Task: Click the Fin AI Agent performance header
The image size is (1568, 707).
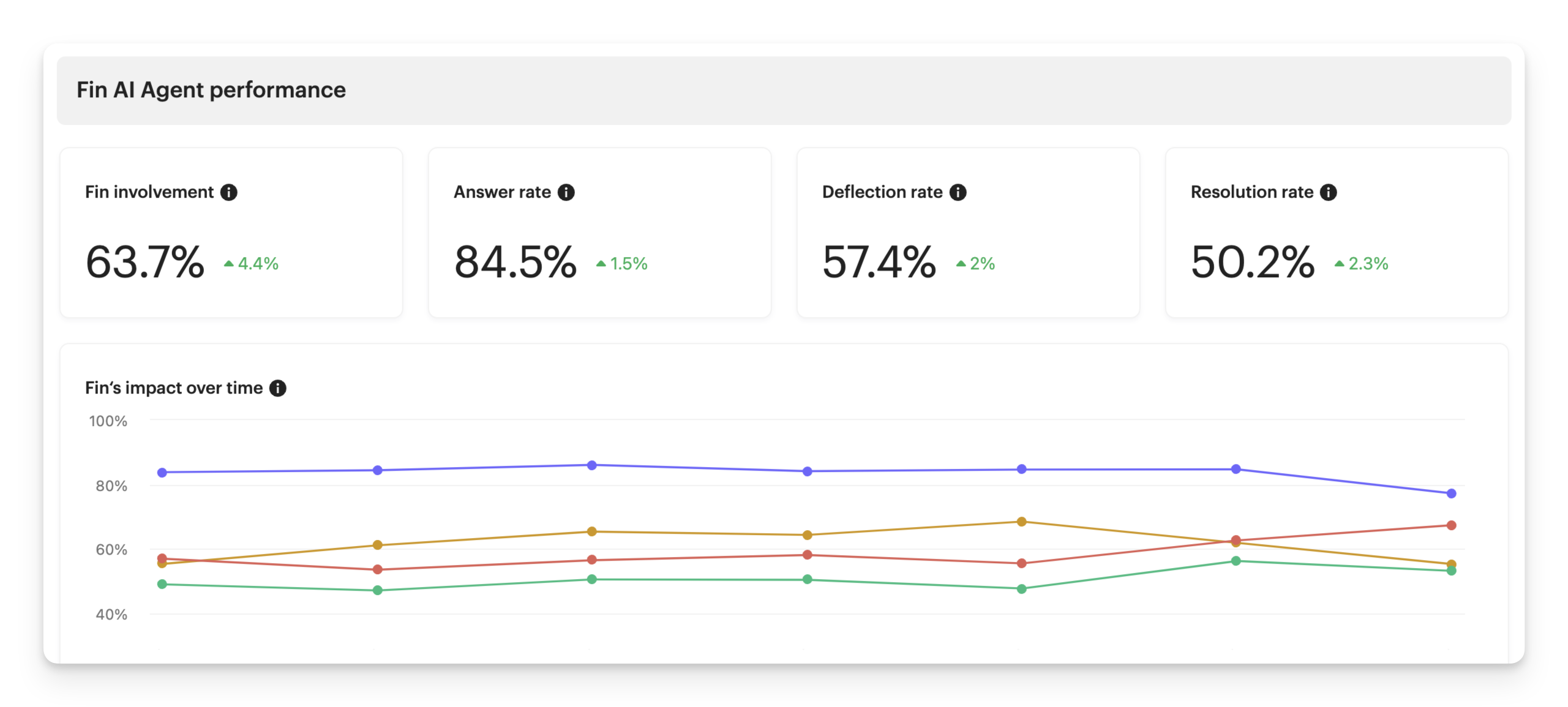Action: coord(211,90)
